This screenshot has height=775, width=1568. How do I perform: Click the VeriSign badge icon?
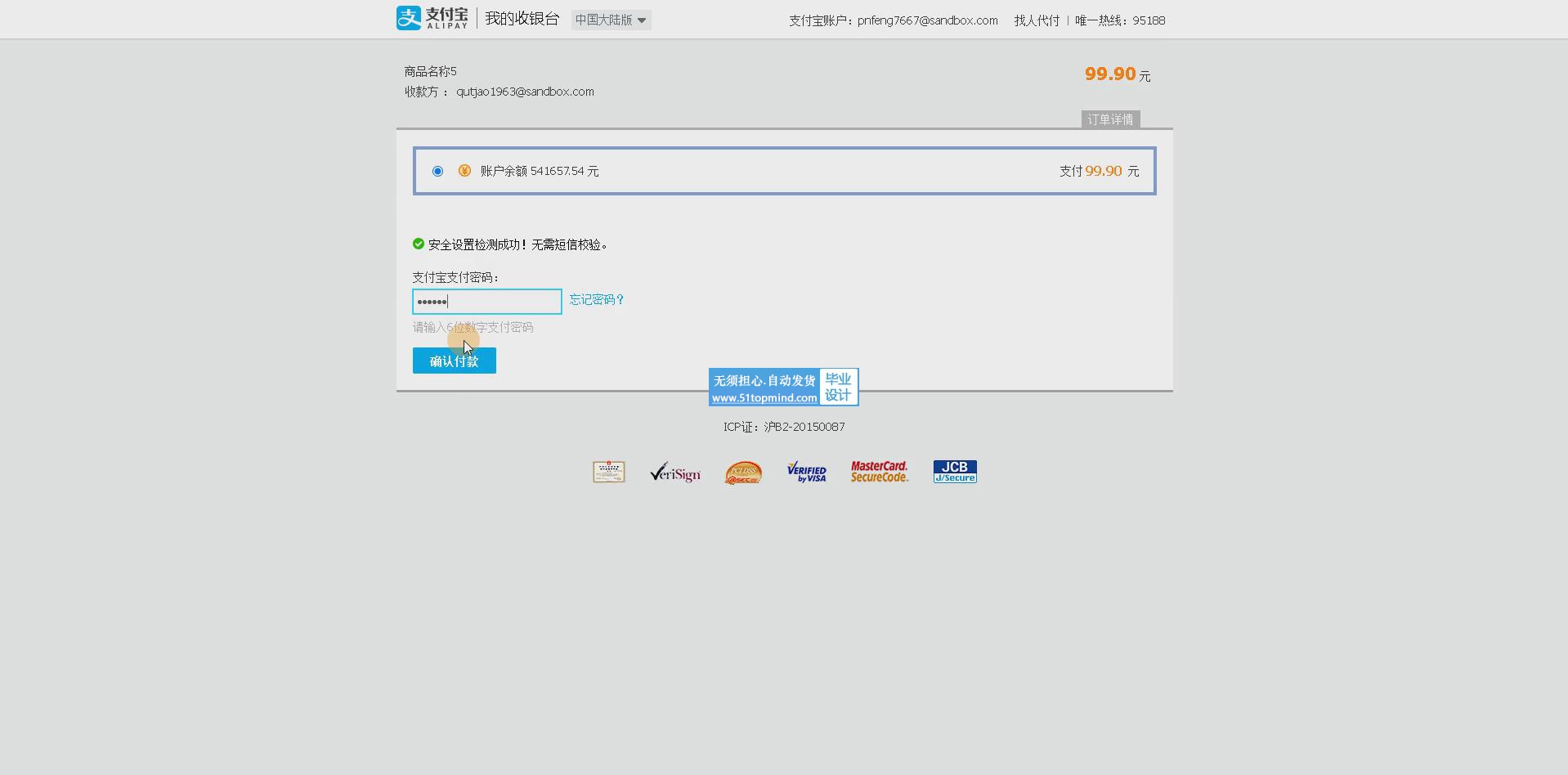(675, 473)
